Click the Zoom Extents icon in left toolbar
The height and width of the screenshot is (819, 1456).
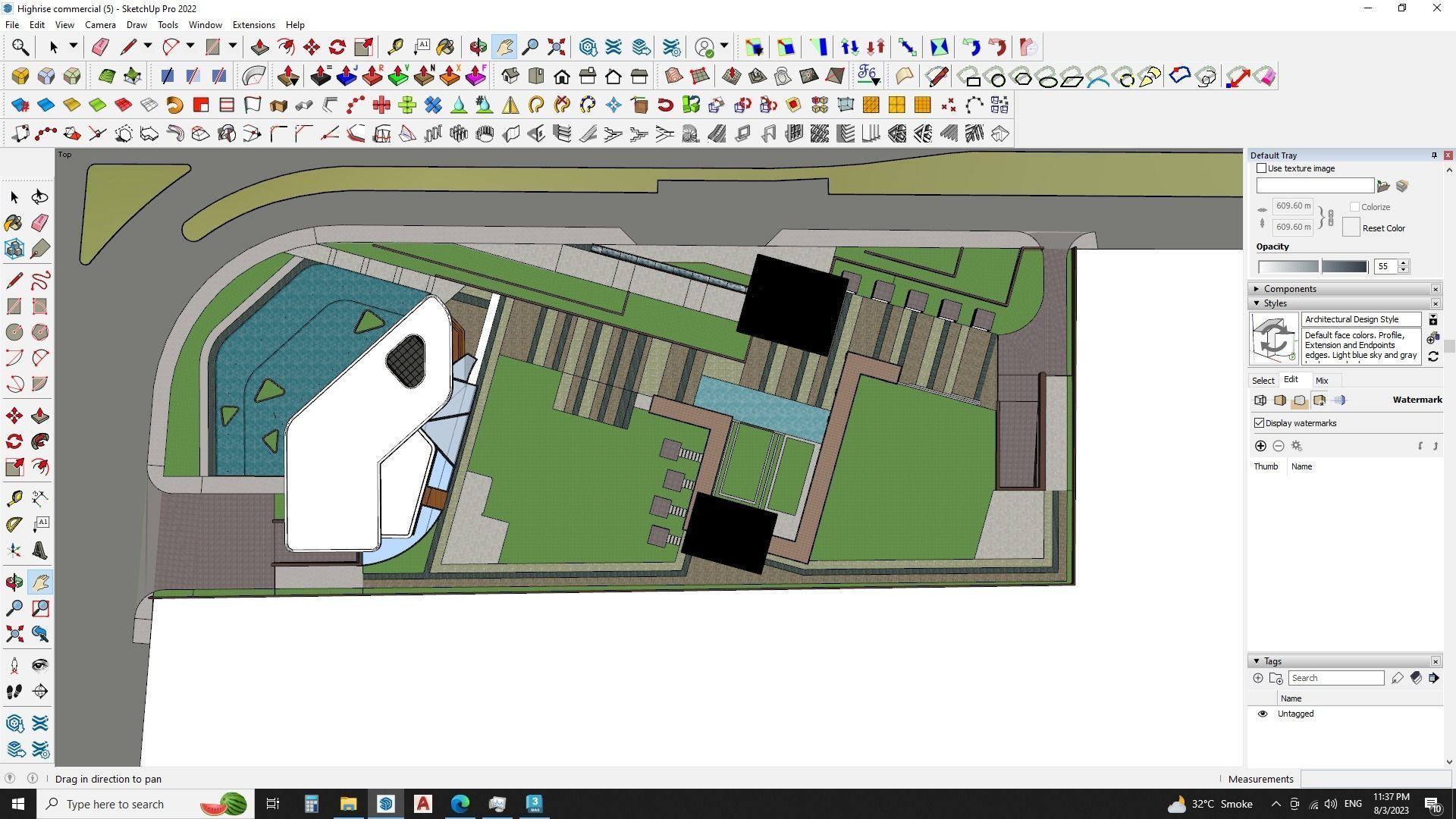click(x=14, y=634)
